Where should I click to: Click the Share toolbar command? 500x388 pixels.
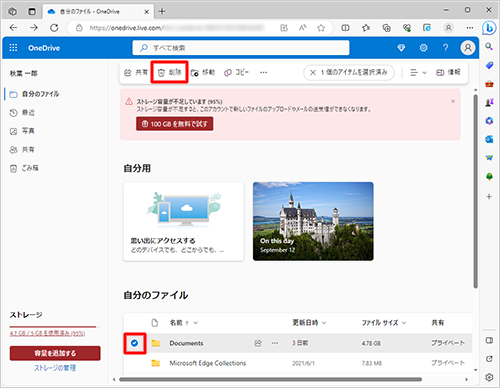point(136,72)
